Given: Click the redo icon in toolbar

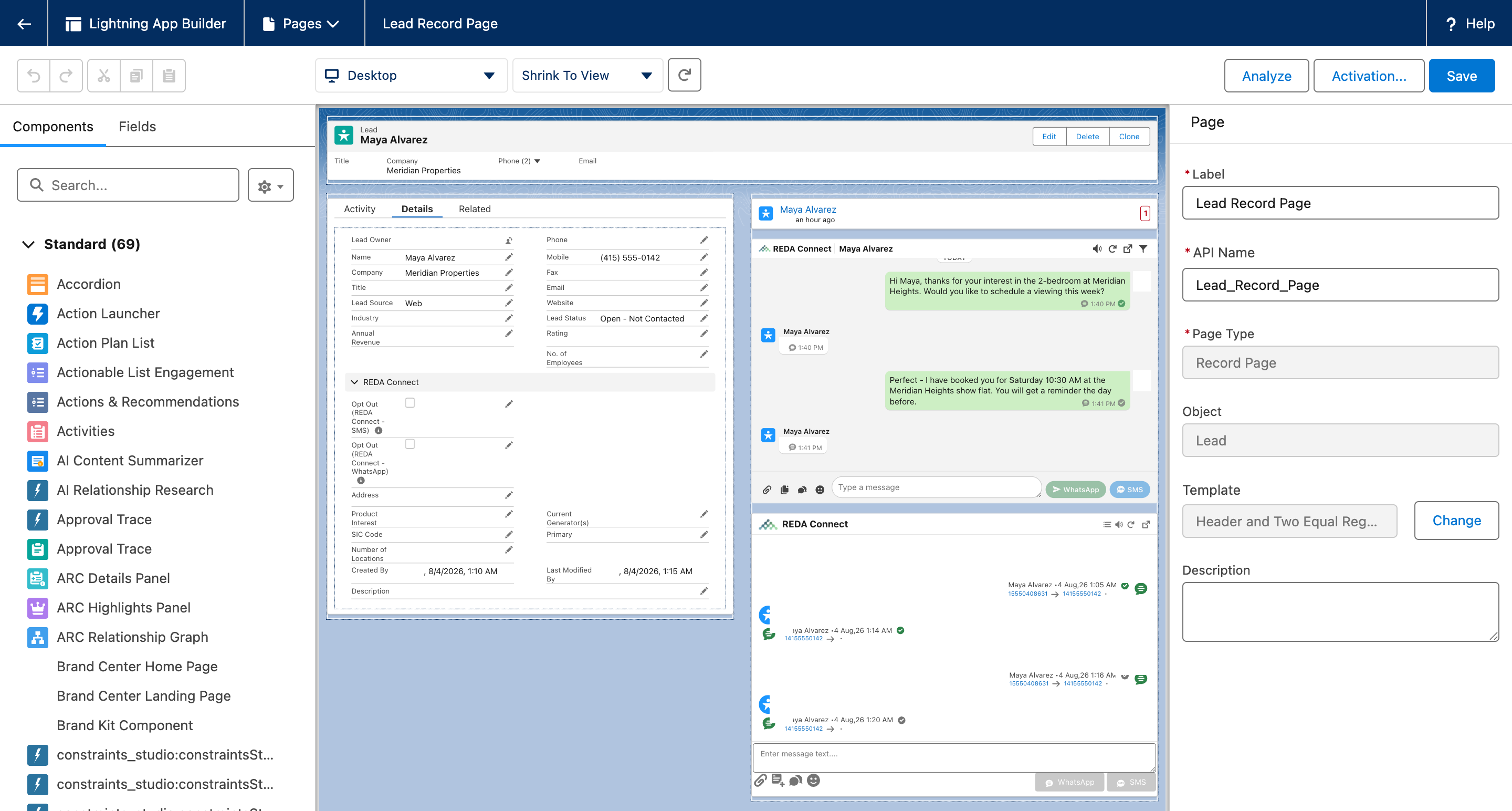Looking at the screenshot, I should point(66,75).
